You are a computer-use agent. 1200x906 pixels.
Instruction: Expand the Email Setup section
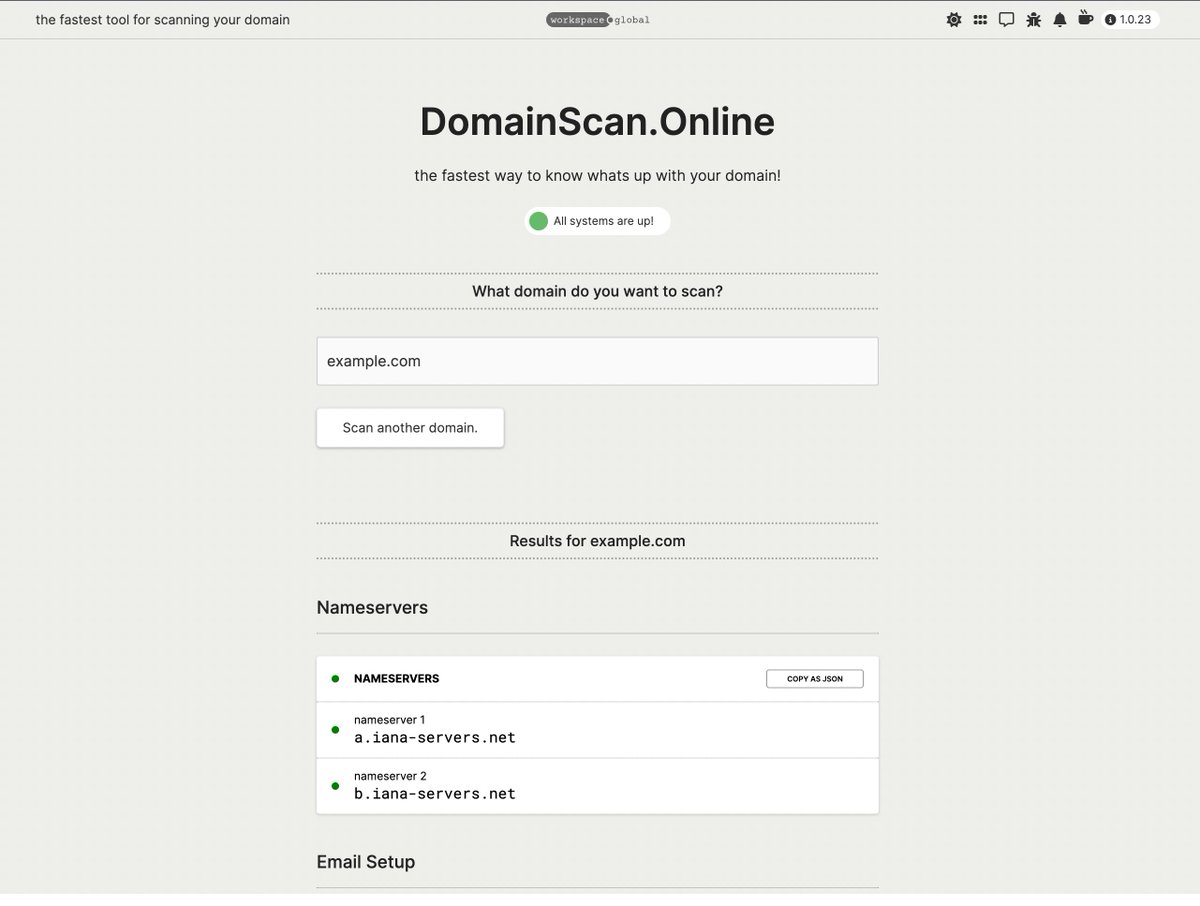366,862
